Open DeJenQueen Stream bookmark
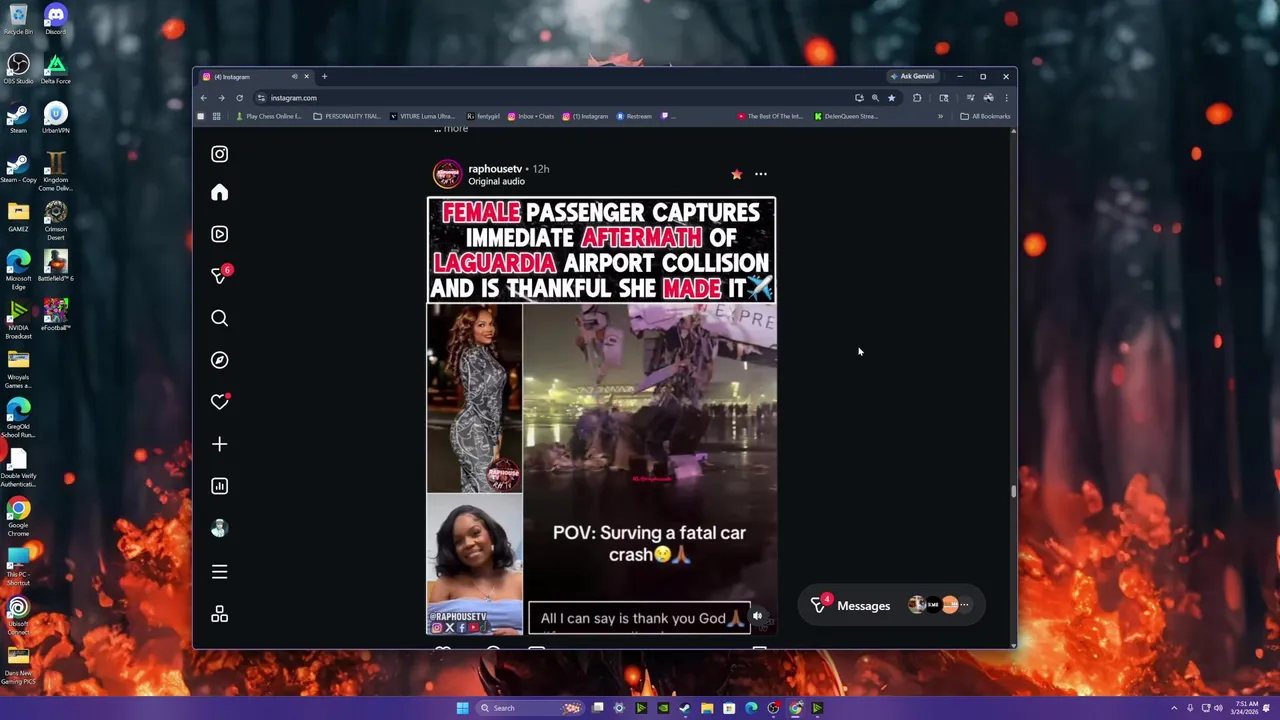 tap(846, 116)
